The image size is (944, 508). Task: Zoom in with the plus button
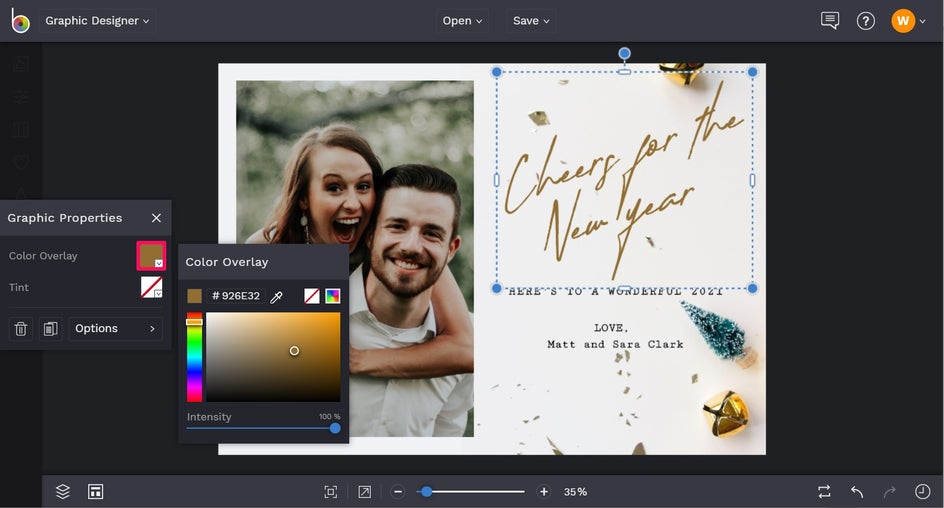click(x=544, y=492)
